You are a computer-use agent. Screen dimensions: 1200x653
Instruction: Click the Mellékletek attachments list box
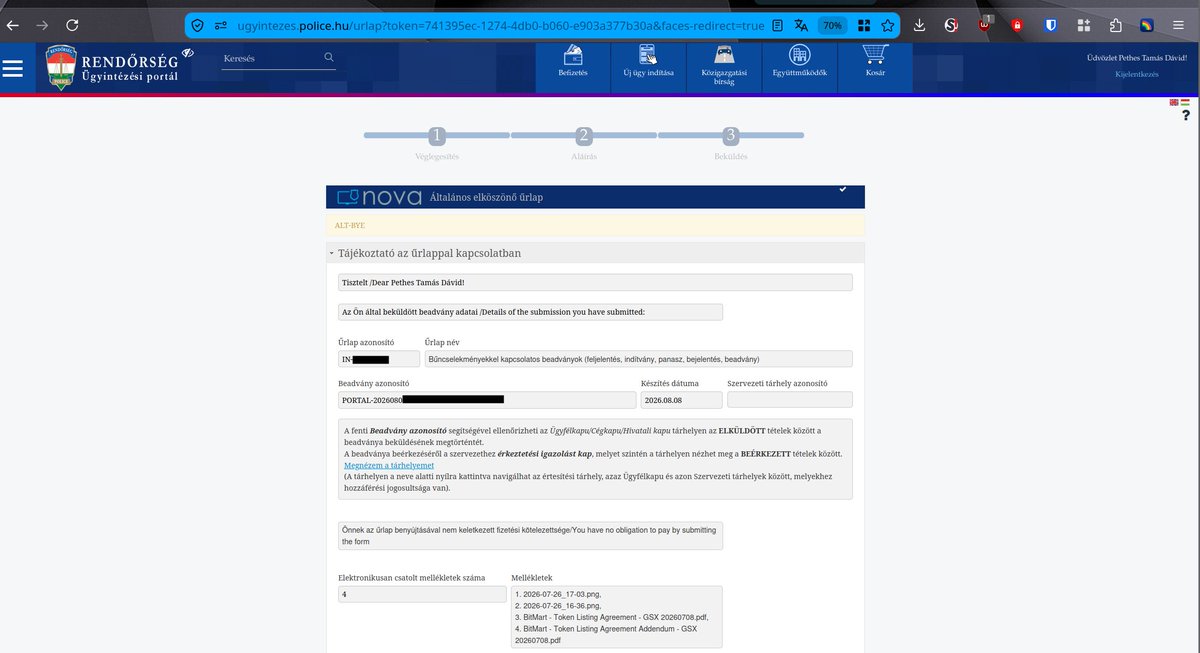[617, 616]
